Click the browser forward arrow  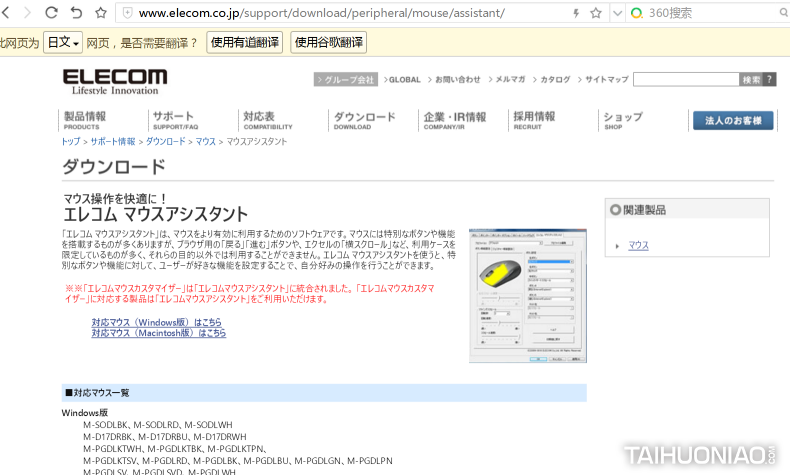click(x=26, y=13)
